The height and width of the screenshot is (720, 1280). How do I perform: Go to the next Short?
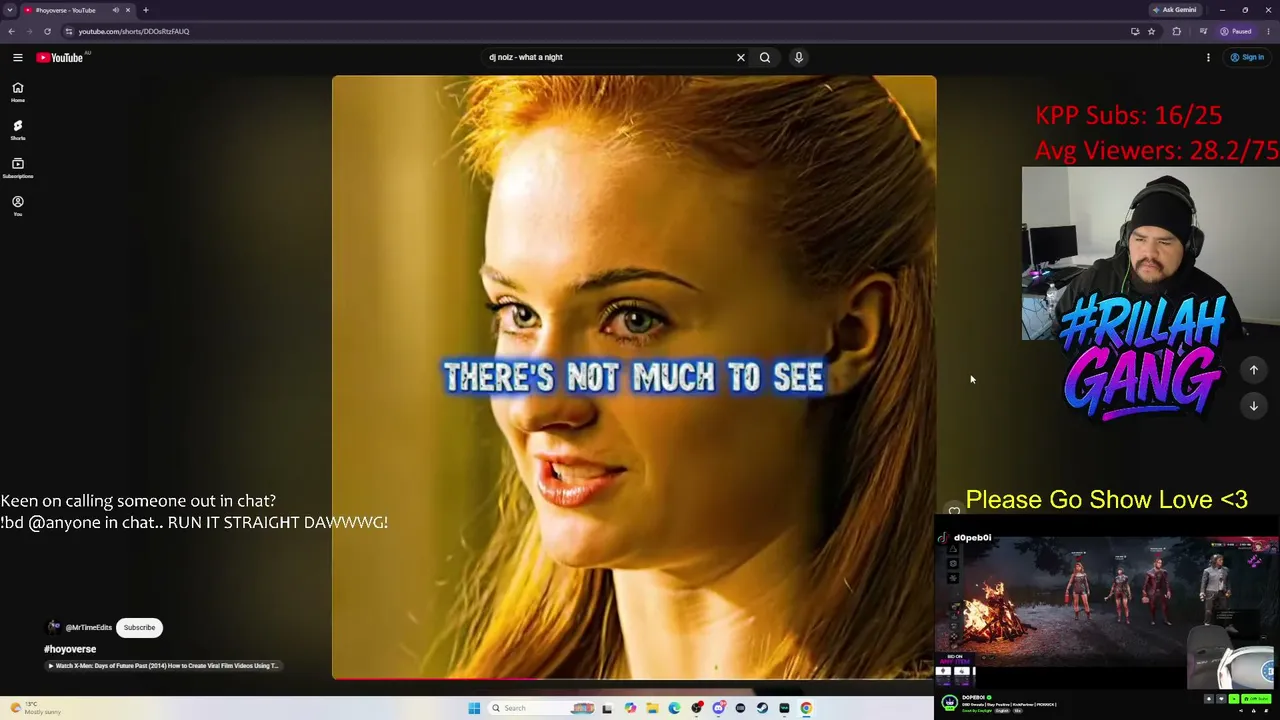point(1253,405)
